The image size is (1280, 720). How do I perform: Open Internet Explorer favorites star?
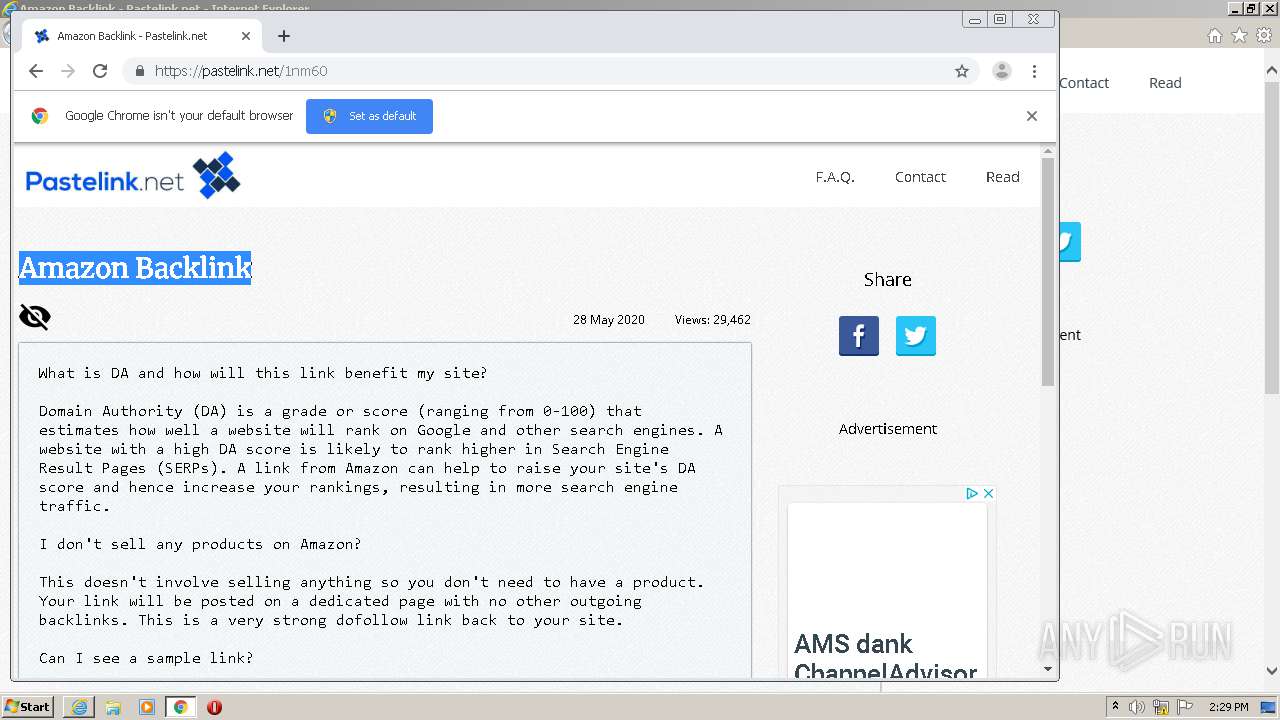pos(1239,35)
